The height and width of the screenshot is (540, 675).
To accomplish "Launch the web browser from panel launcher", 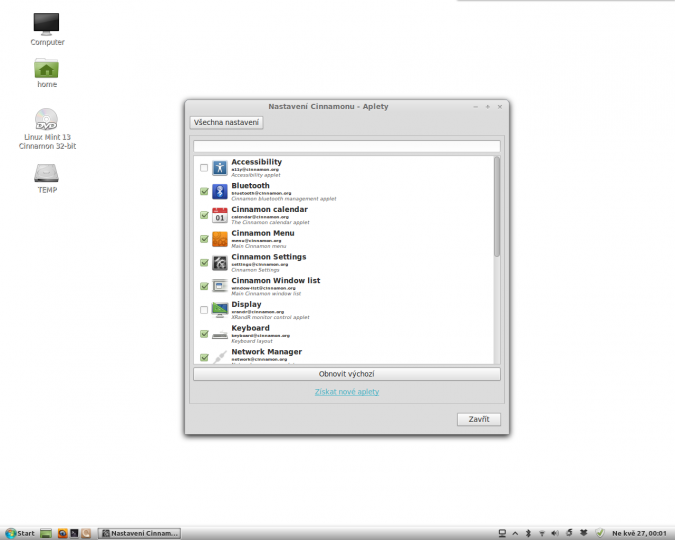I will click(x=62, y=534).
